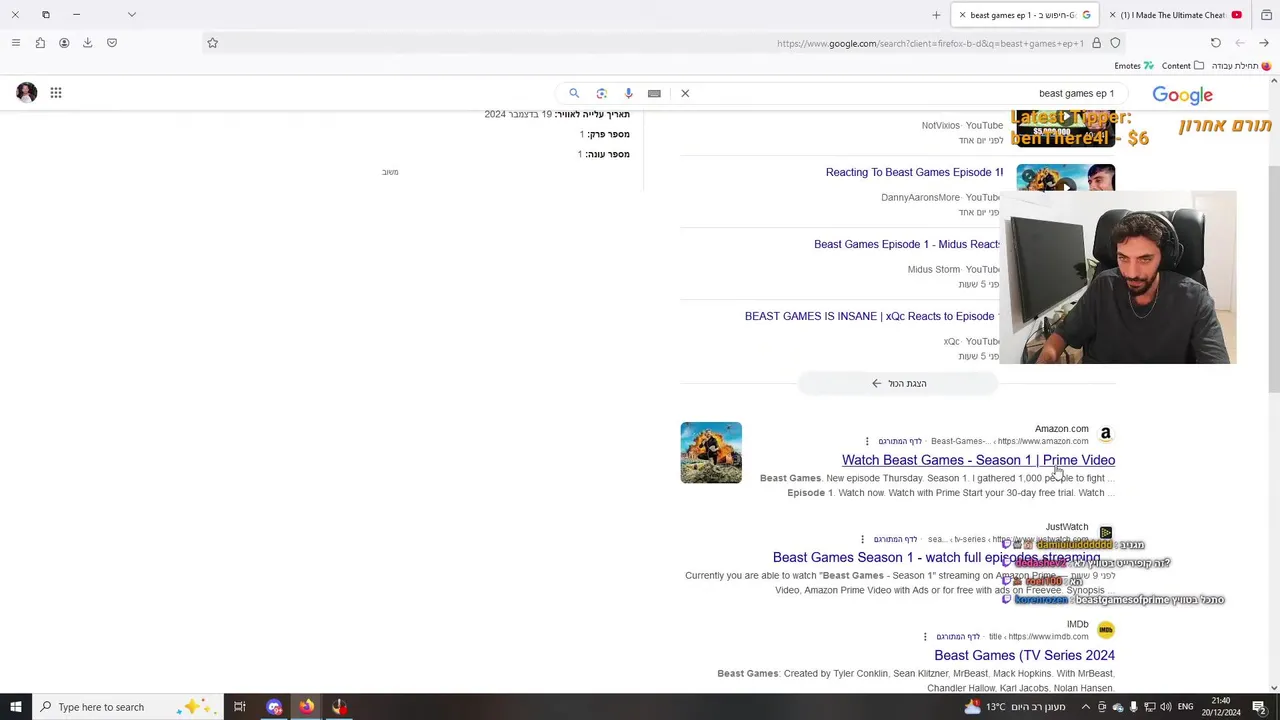The image size is (1280, 720).
Task: Bookmark this page with the star icon
Action: [212, 43]
